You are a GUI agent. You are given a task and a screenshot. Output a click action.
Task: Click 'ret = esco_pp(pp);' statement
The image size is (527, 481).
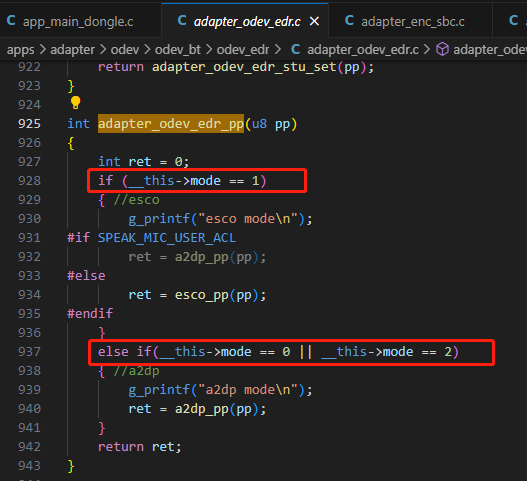coord(197,295)
